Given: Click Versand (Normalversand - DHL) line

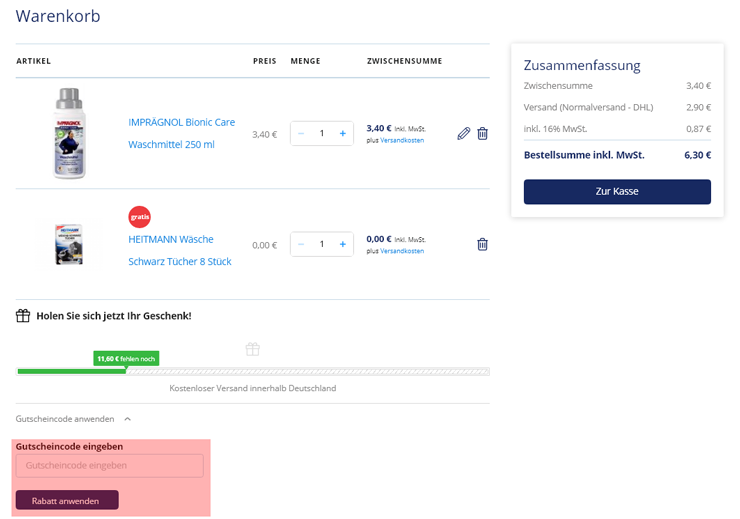Looking at the screenshot, I should pos(617,107).
